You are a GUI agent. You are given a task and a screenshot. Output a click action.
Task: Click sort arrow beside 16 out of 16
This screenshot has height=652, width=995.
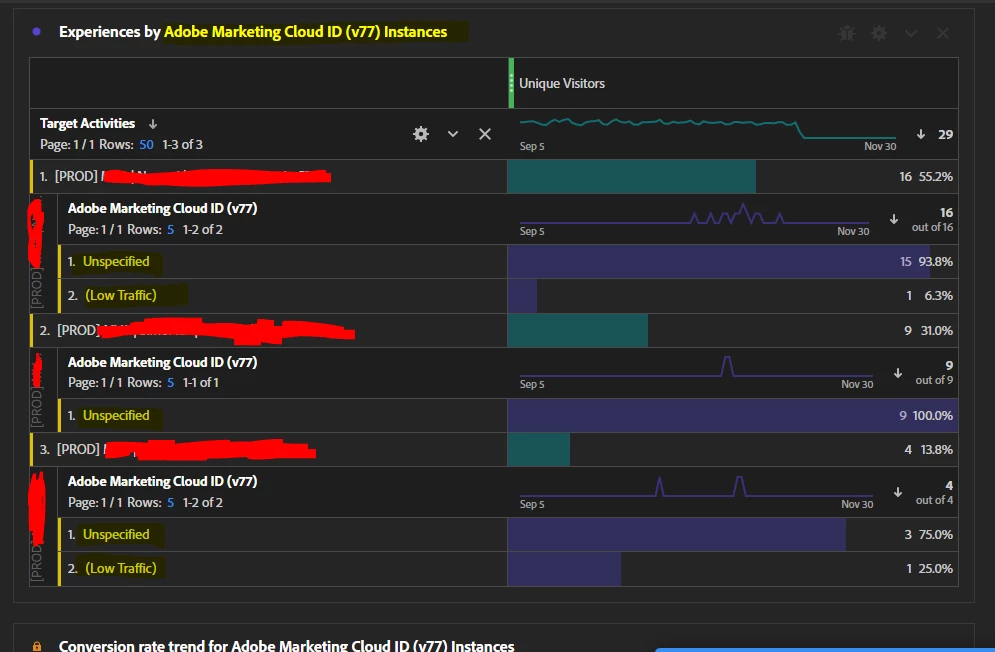point(893,219)
